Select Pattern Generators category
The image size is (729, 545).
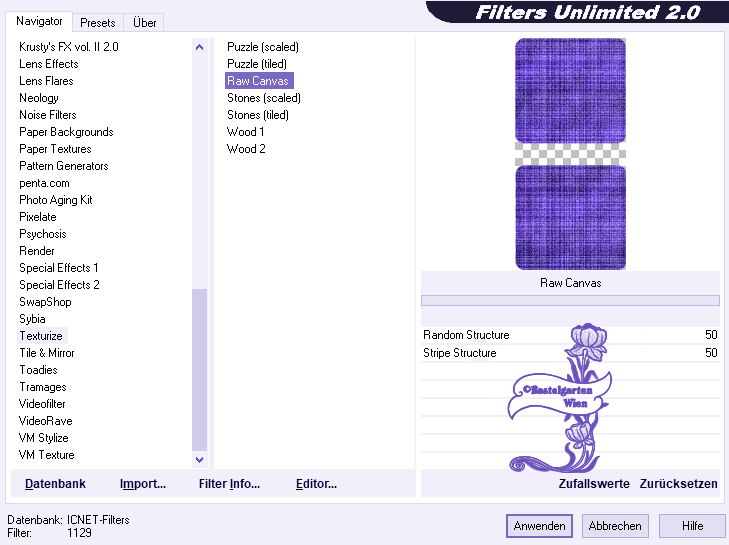pos(64,166)
